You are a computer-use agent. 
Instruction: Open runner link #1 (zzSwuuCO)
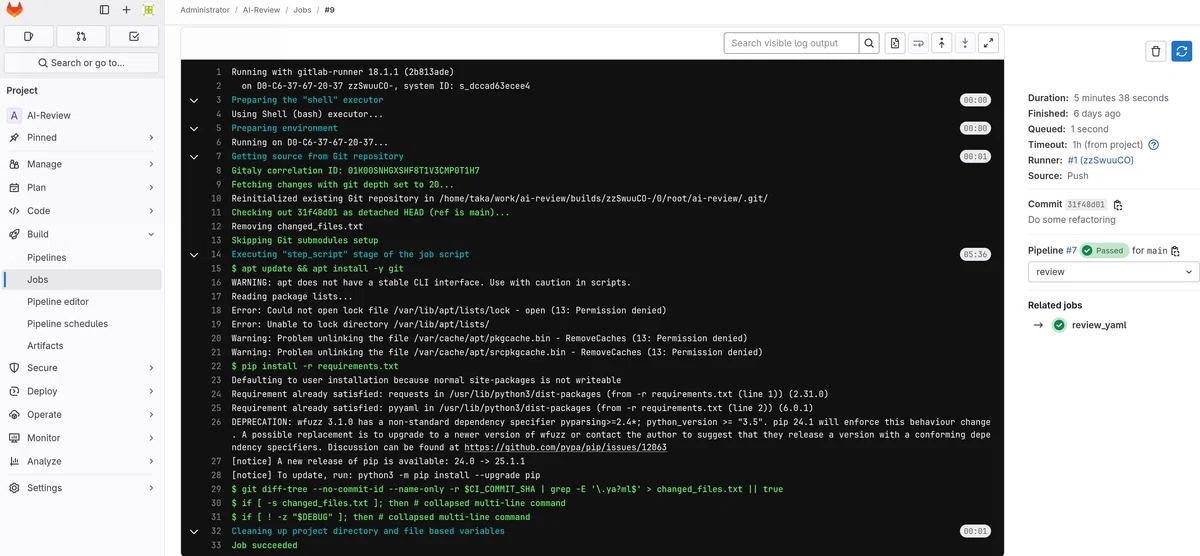click(1100, 160)
